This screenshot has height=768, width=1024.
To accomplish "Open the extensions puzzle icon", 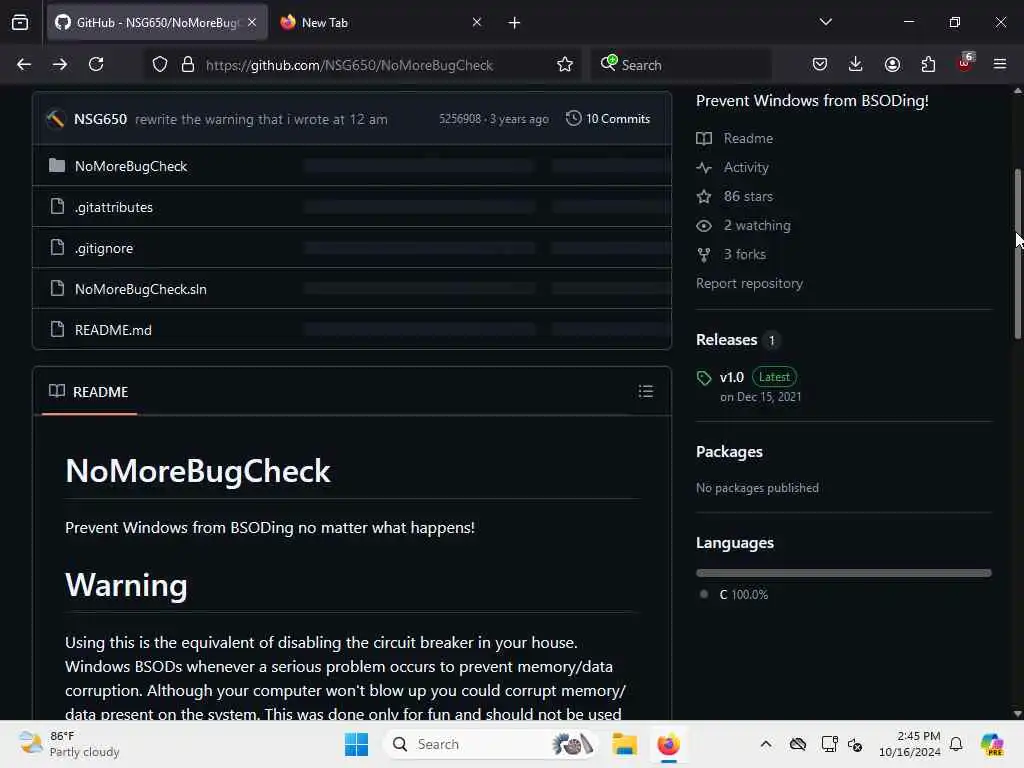I will (x=928, y=64).
